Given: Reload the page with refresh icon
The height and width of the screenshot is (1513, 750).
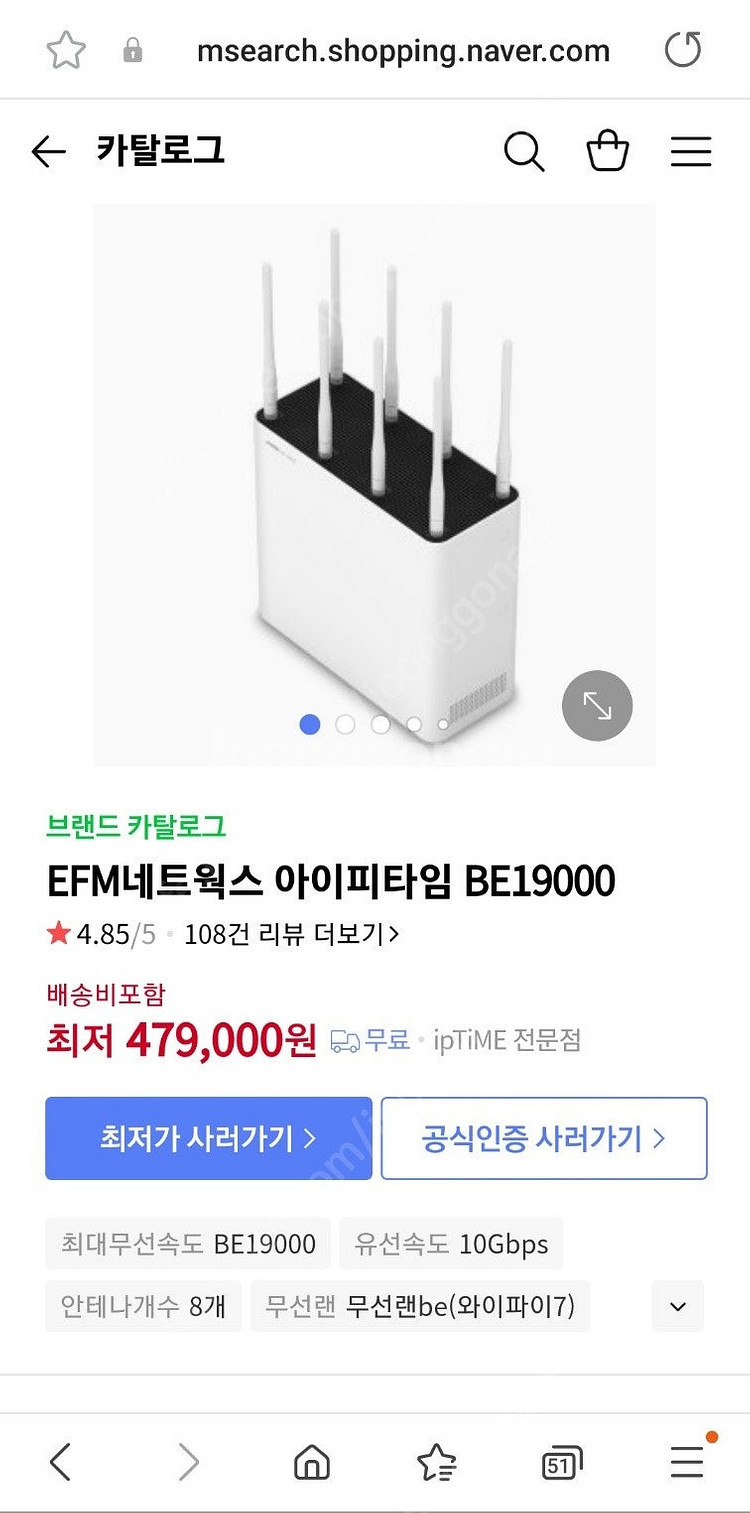Looking at the screenshot, I should point(683,49).
